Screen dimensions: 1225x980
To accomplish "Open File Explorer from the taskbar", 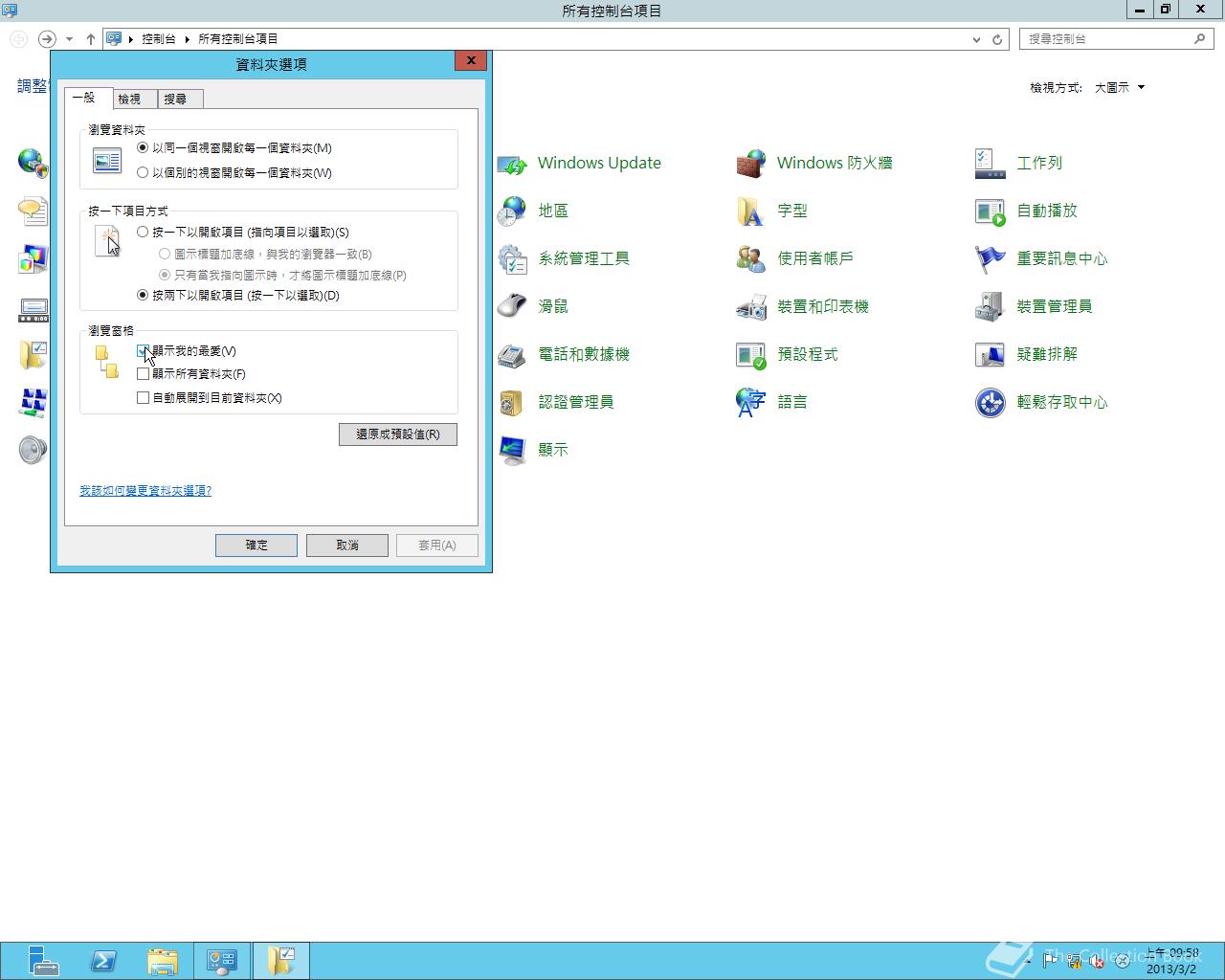I will 164,961.
